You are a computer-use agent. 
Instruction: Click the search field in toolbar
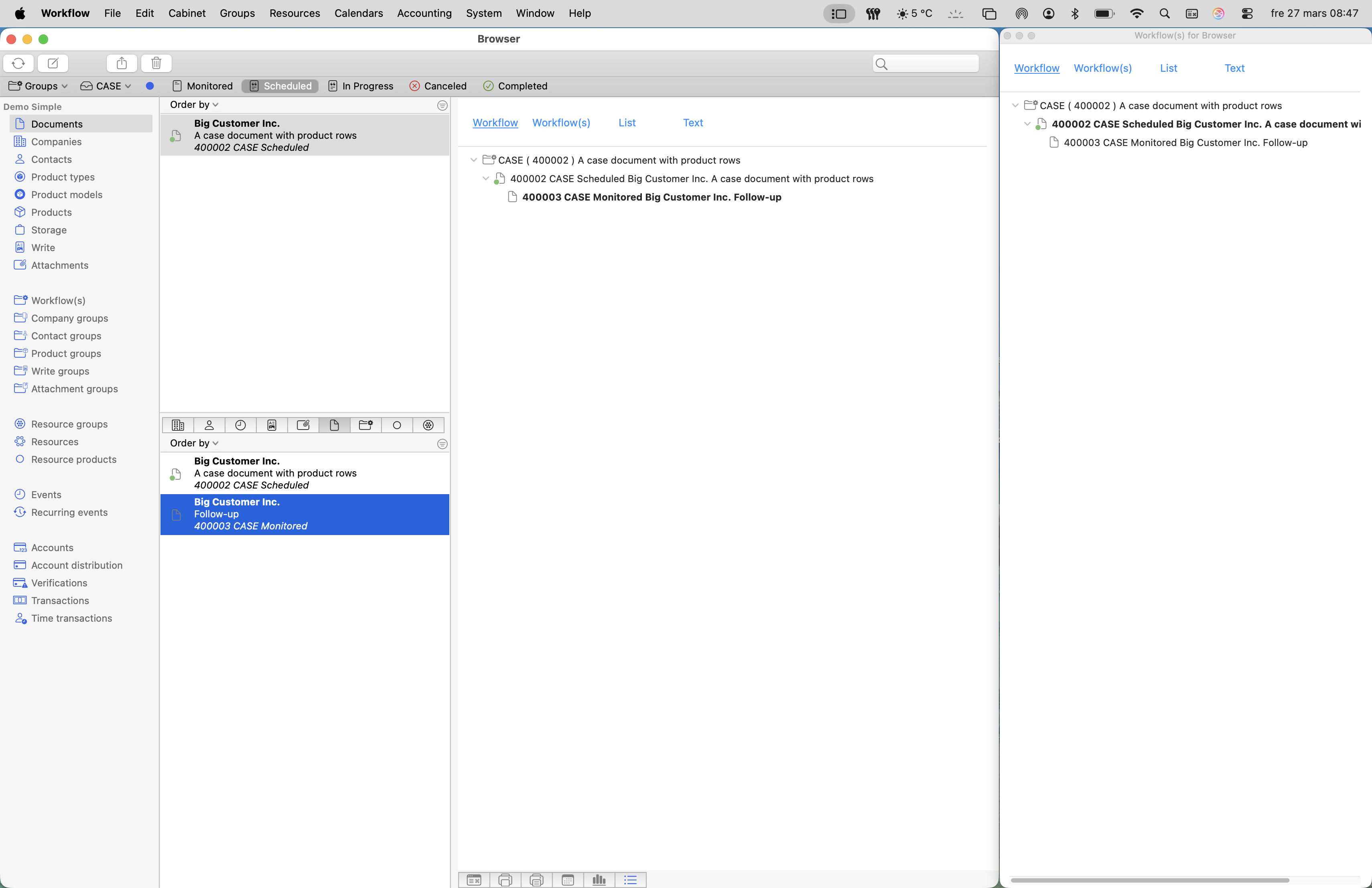coord(925,63)
